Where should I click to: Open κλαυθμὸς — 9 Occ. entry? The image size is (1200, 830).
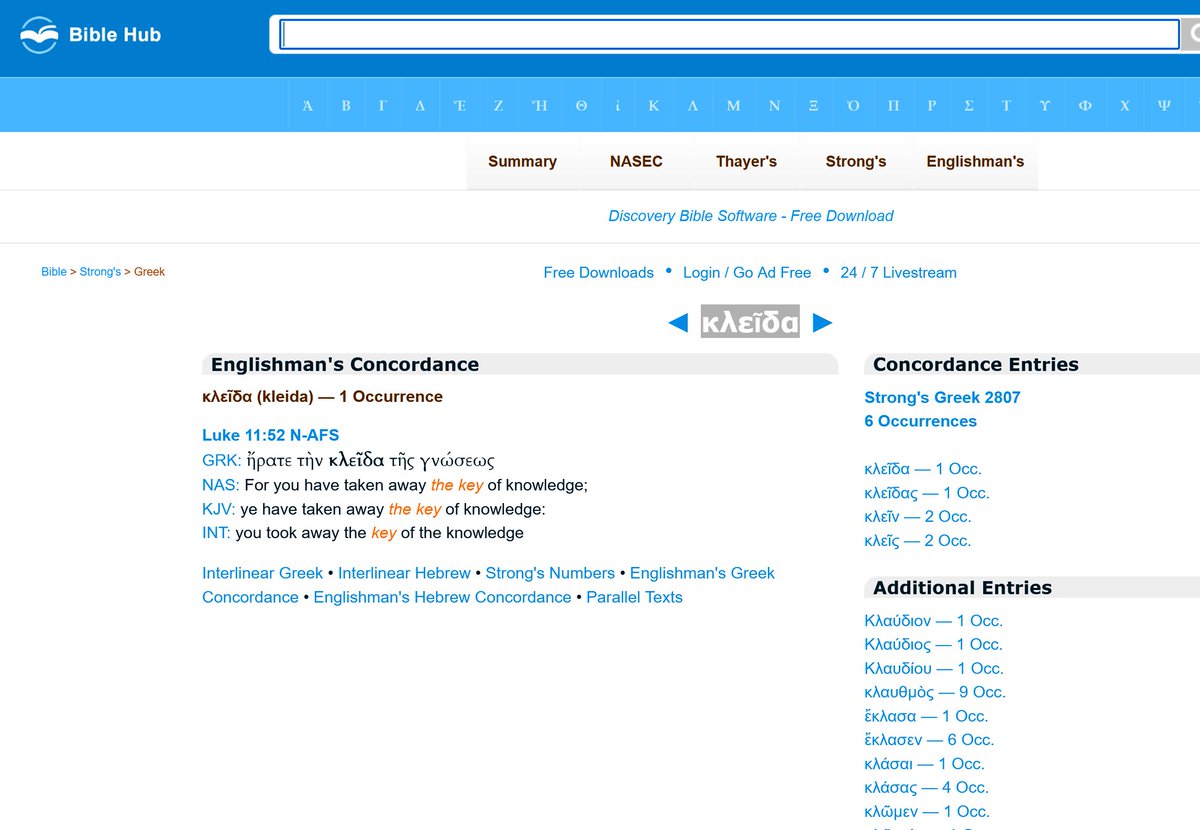click(935, 692)
